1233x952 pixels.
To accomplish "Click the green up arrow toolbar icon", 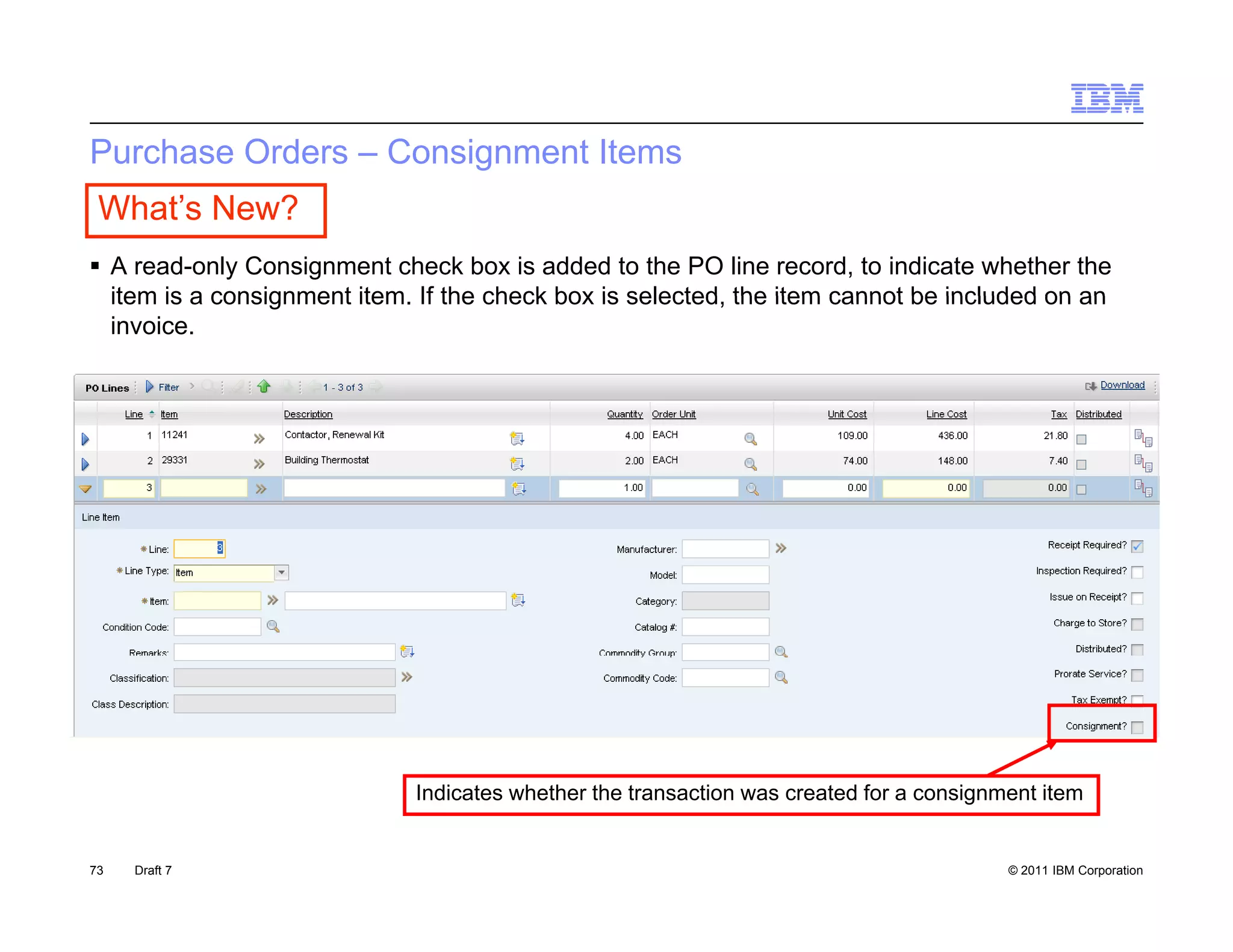I will click(x=264, y=386).
